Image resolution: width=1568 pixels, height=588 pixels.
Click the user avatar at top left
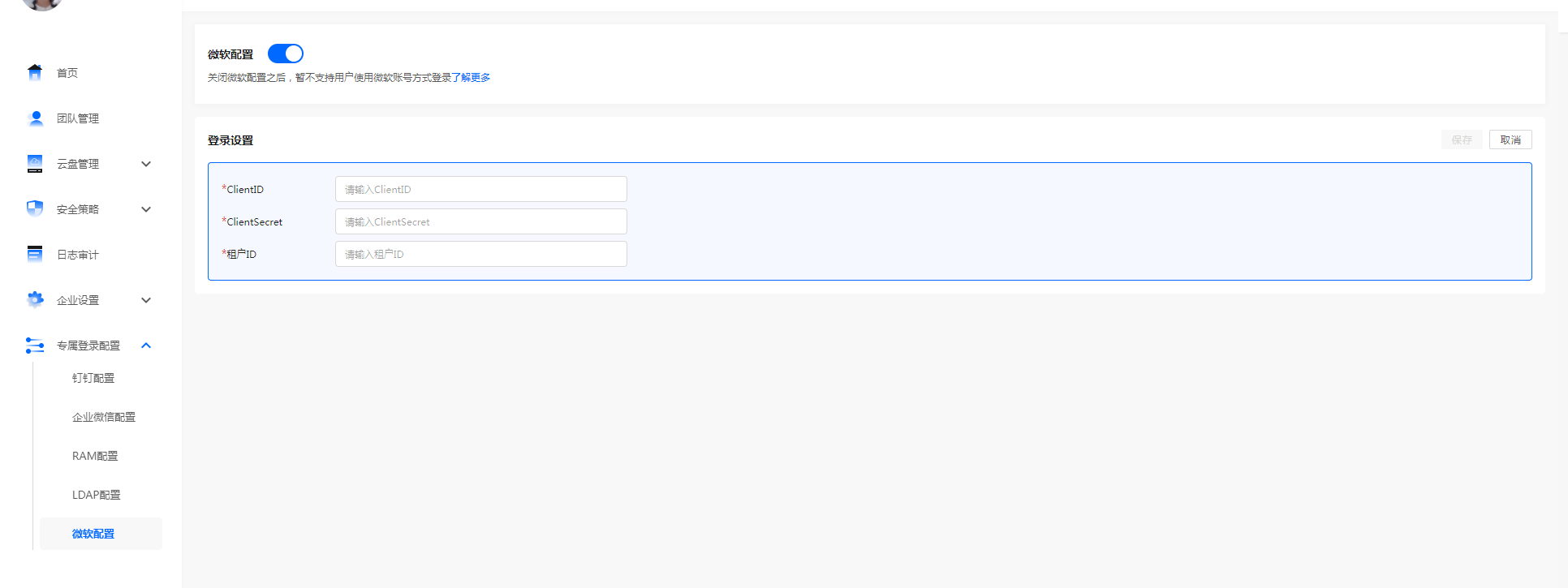click(41, 5)
